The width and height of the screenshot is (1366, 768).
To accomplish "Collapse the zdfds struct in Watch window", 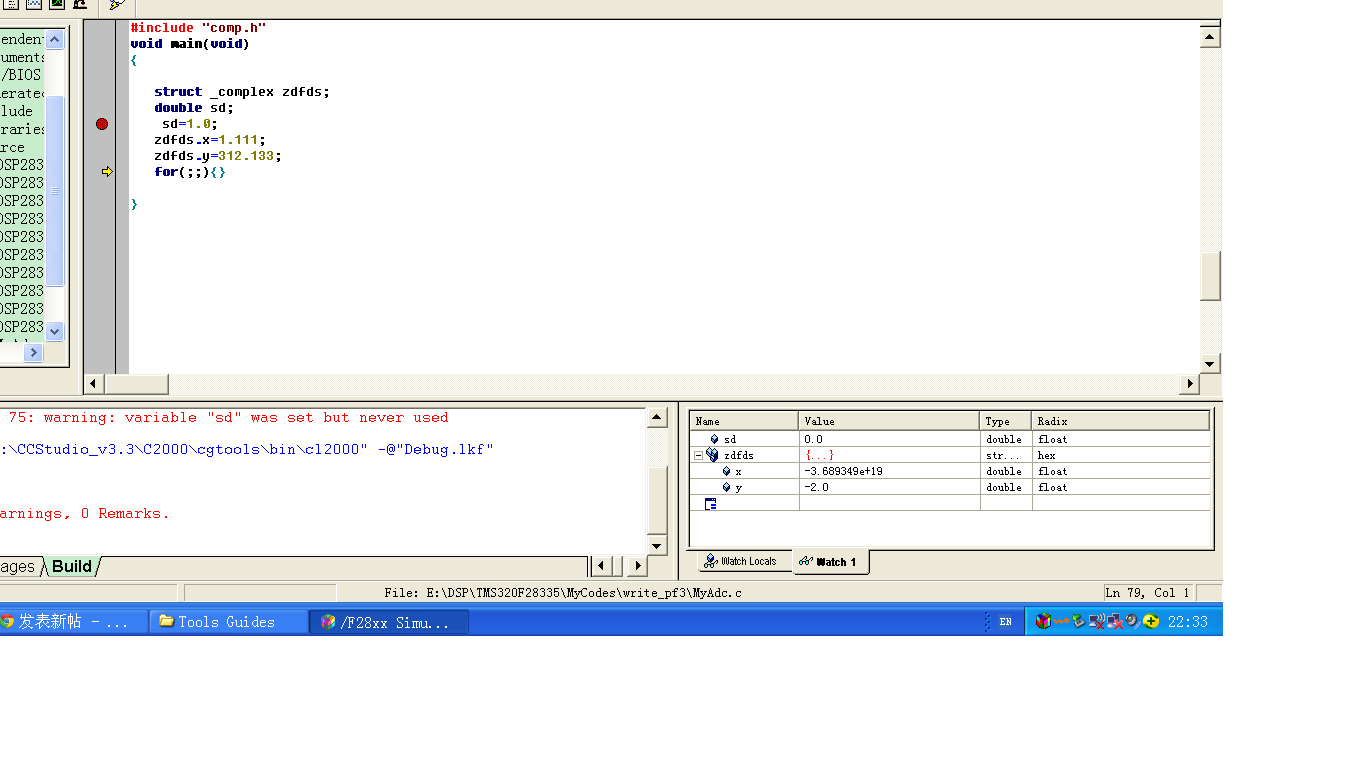I will pos(699,455).
